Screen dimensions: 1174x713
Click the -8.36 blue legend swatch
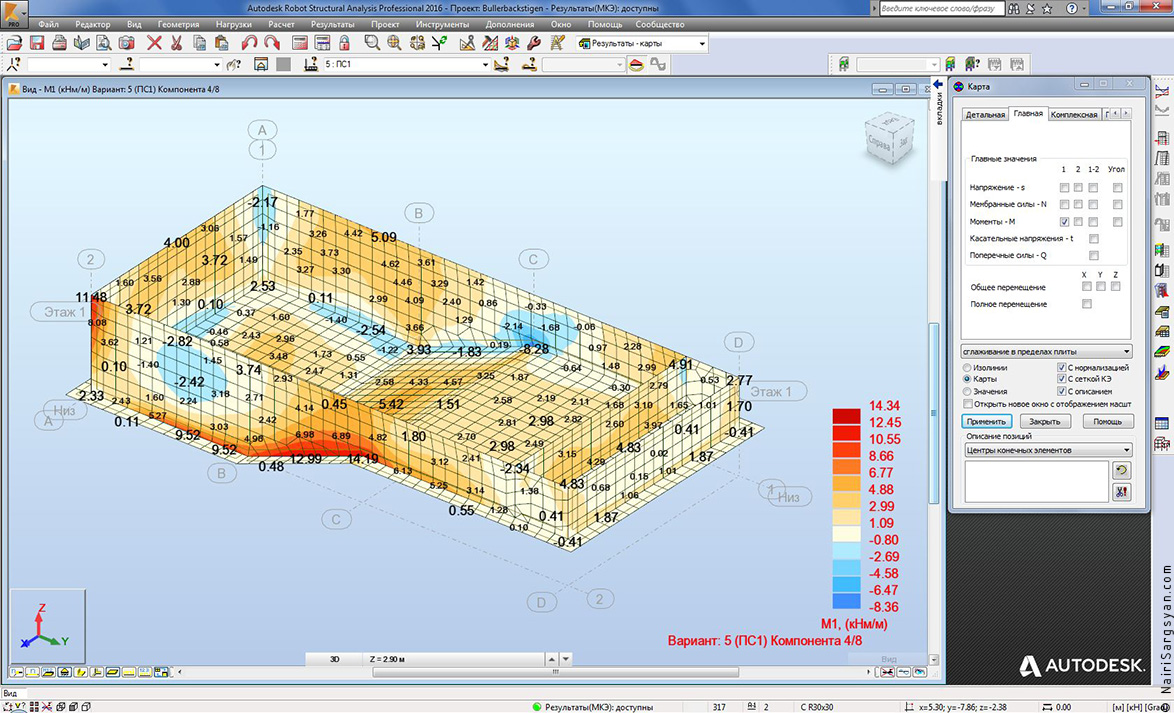click(x=847, y=600)
